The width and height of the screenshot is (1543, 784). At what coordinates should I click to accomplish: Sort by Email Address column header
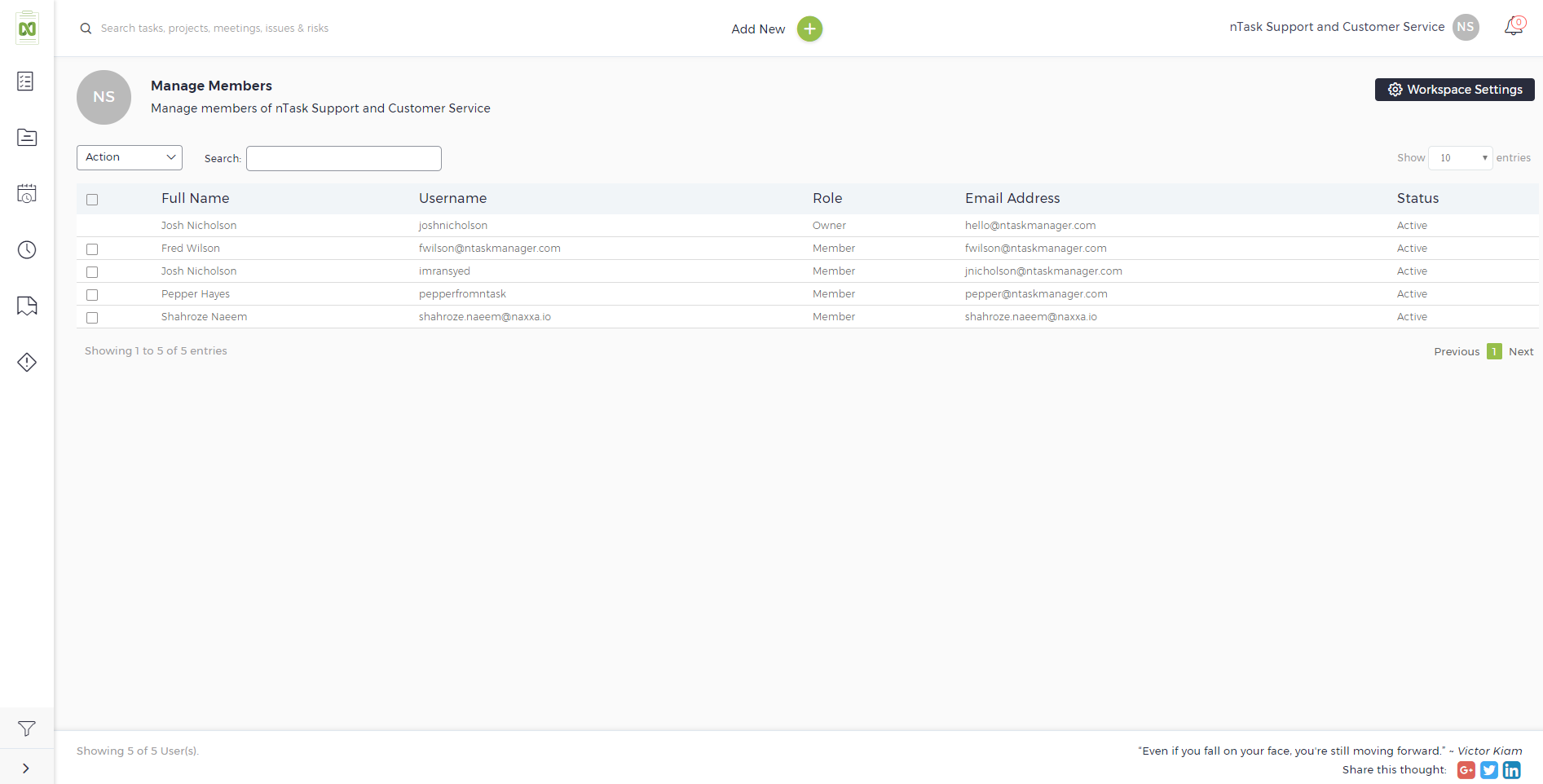[1012, 198]
